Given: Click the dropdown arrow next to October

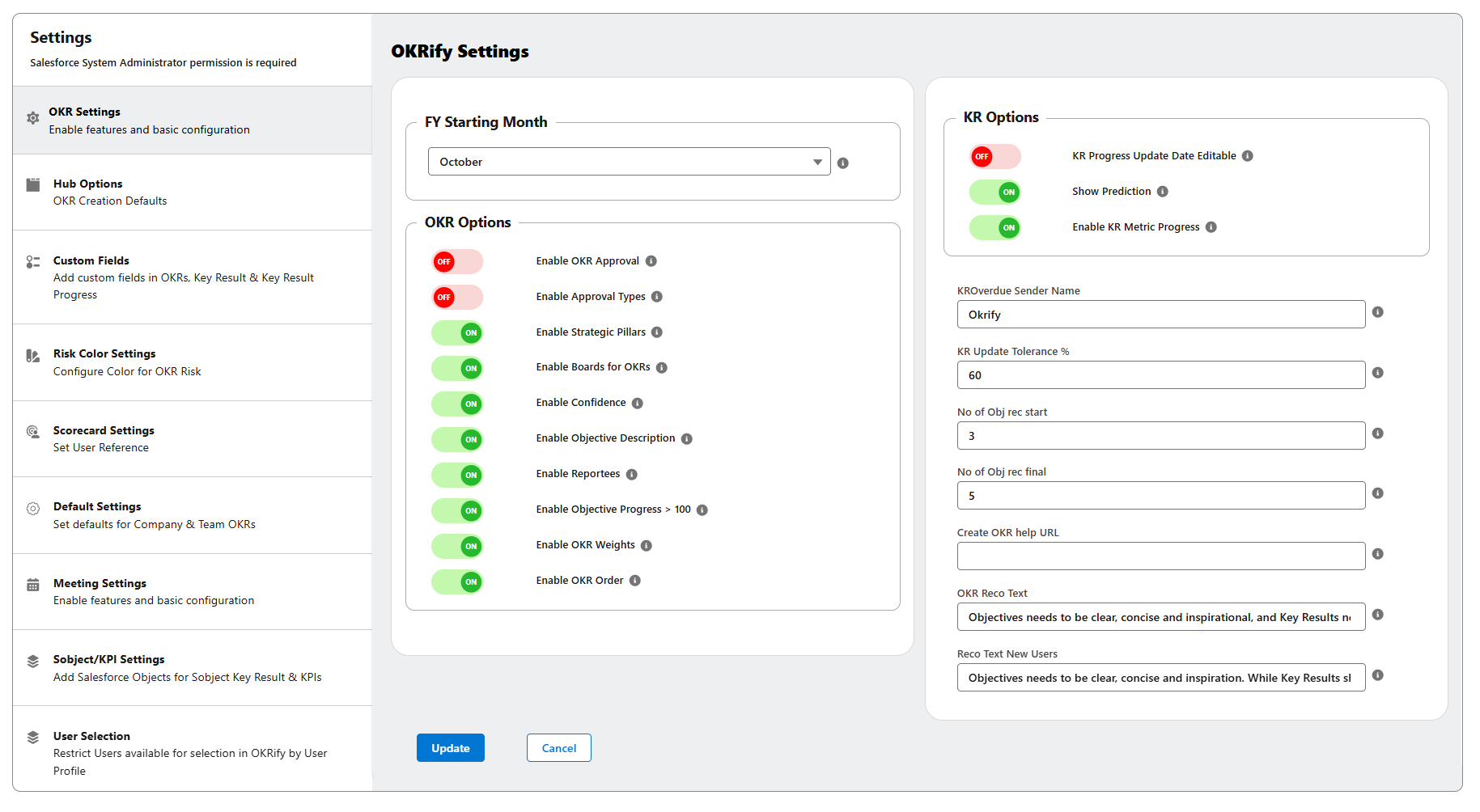Looking at the screenshot, I should click(817, 161).
